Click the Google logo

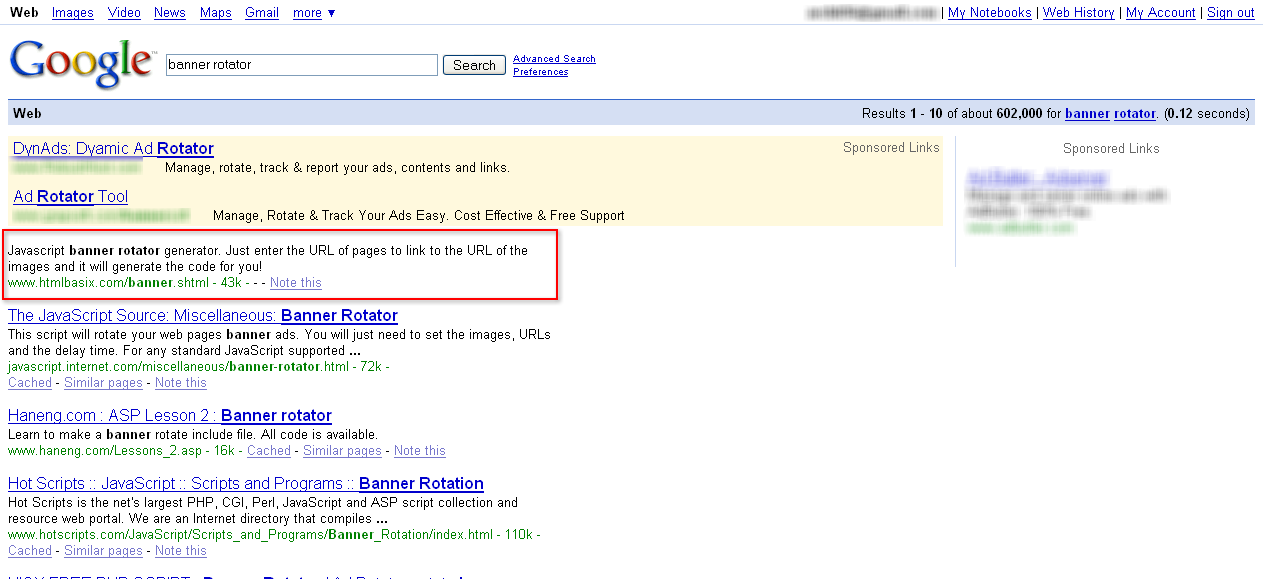(x=80, y=63)
